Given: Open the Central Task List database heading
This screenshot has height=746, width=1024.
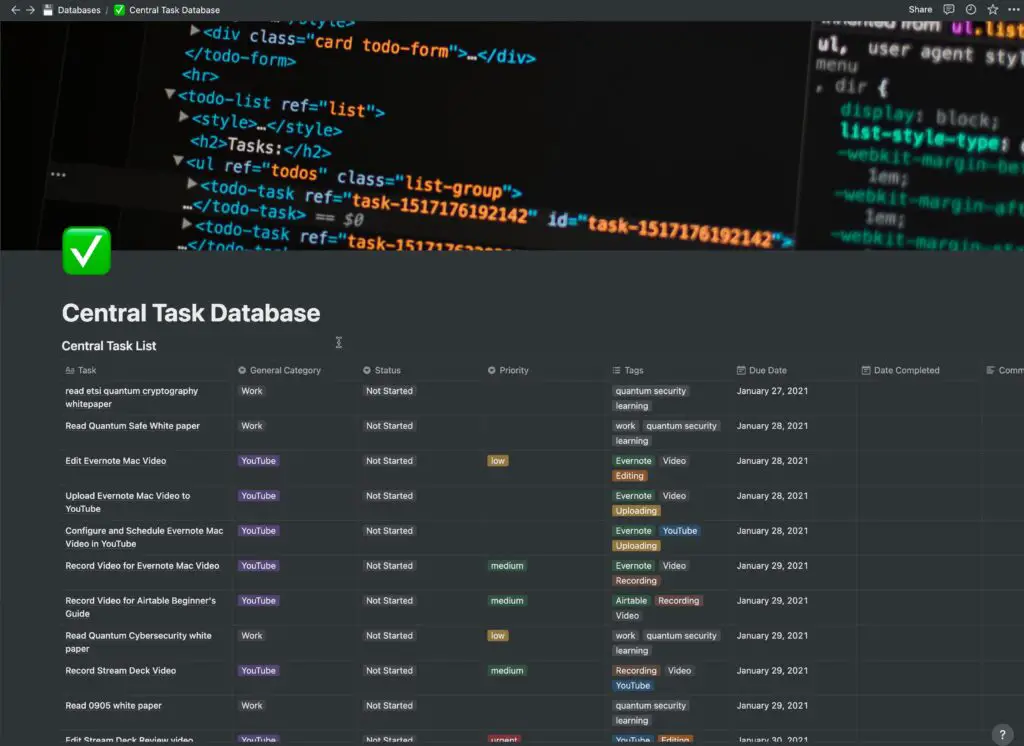Looking at the screenshot, I should coord(109,346).
